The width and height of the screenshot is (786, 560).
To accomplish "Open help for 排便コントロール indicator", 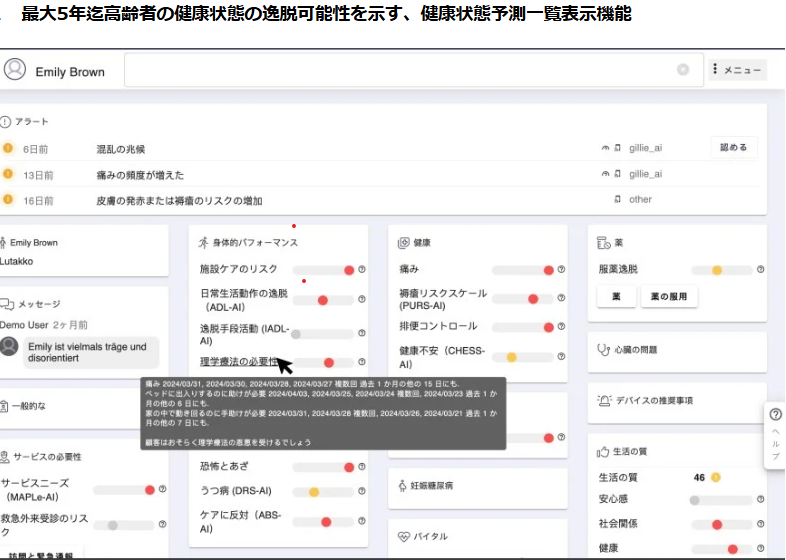I will [561, 326].
